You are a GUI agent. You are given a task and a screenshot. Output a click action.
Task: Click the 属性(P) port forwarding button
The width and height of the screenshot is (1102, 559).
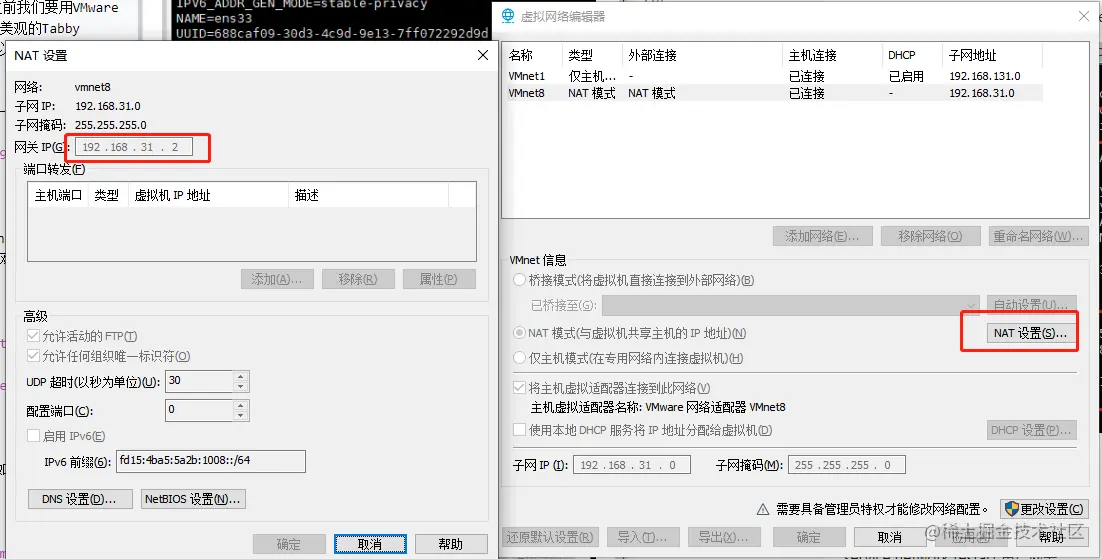click(x=439, y=279)
